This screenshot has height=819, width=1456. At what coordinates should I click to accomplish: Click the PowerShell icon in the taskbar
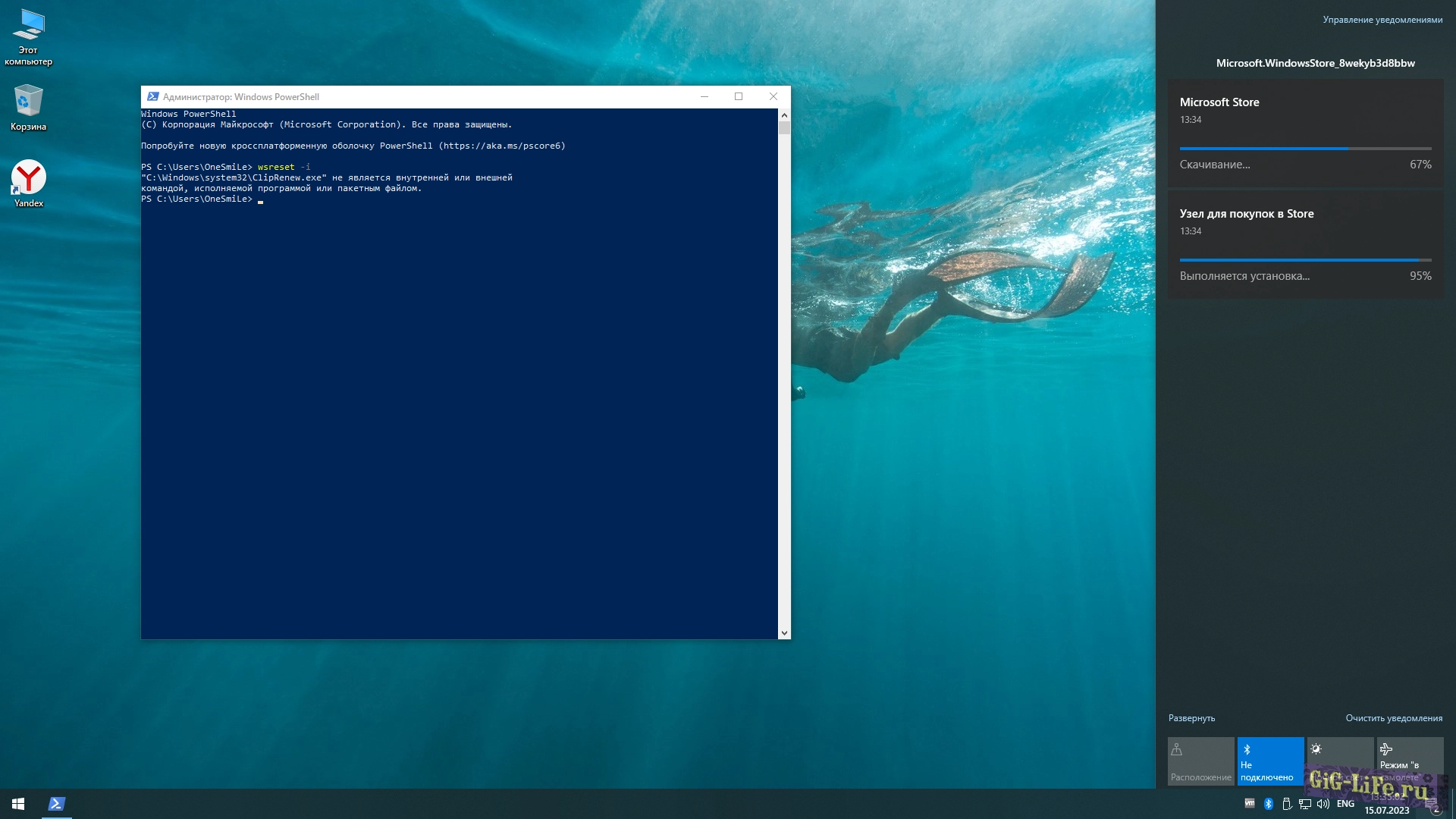coord(57,804)
